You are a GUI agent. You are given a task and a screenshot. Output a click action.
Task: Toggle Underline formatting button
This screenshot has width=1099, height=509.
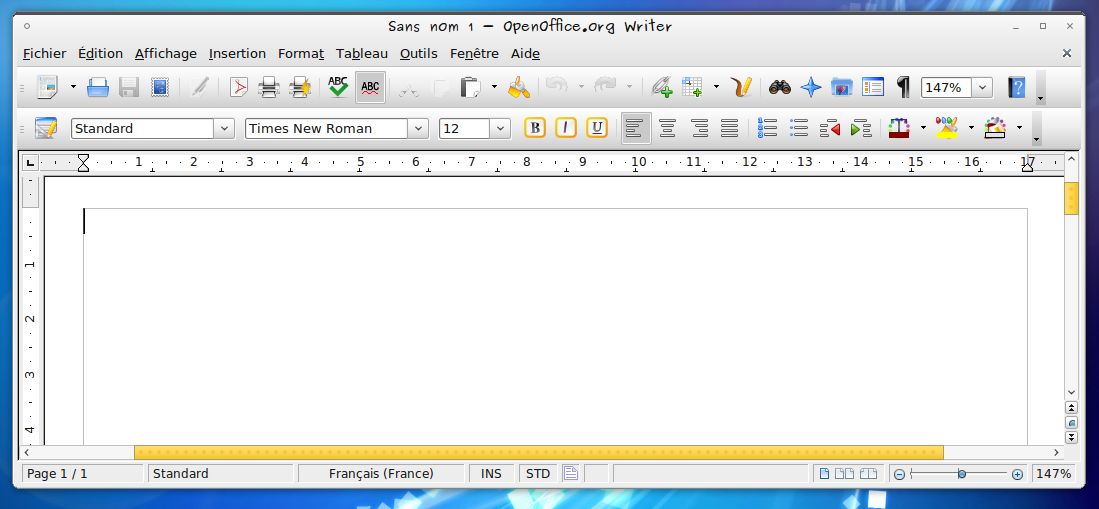(x=596, y=128)
